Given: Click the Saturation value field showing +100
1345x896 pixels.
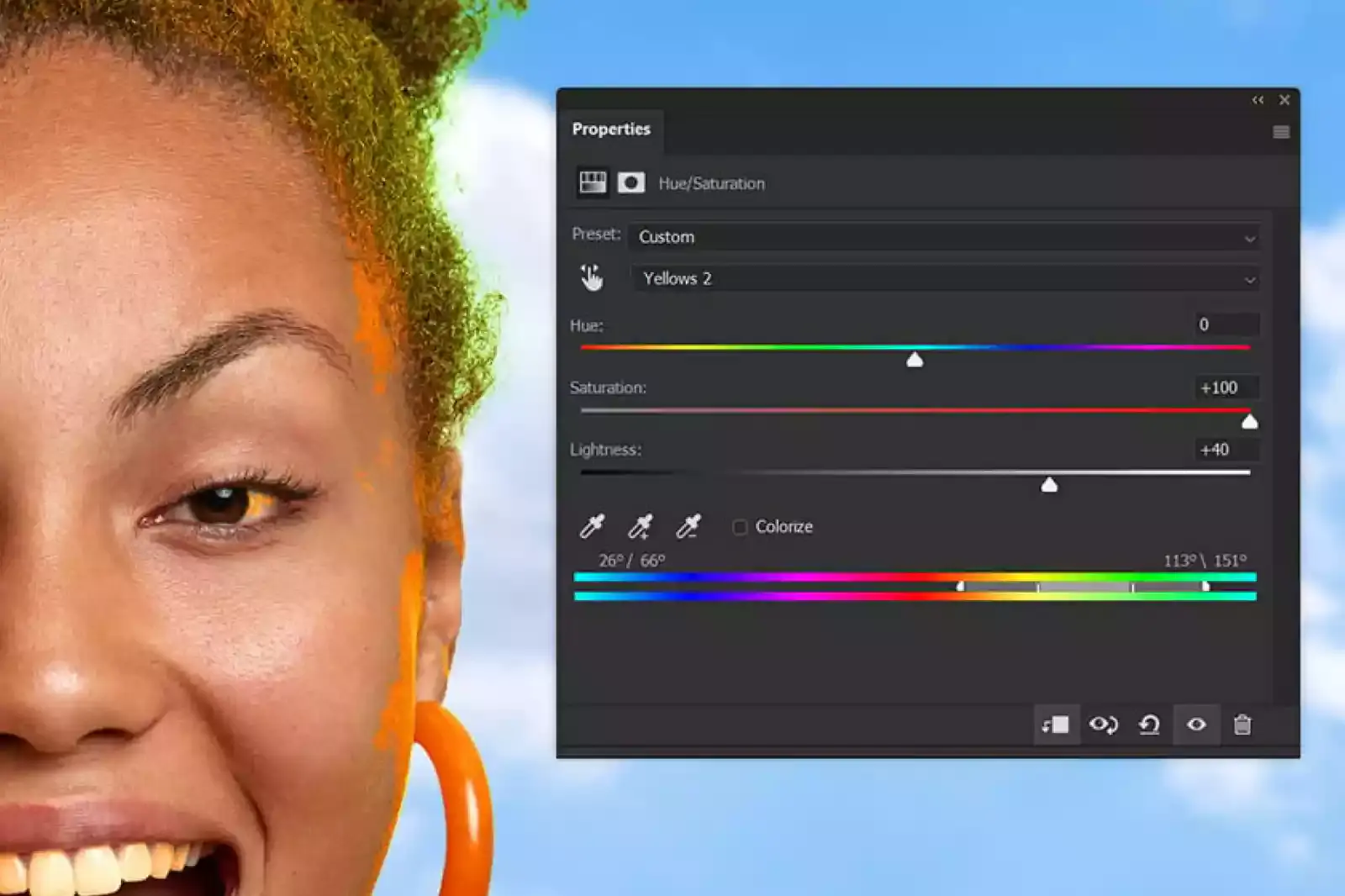Looking at the screenshot, I should coord(1226,387).
